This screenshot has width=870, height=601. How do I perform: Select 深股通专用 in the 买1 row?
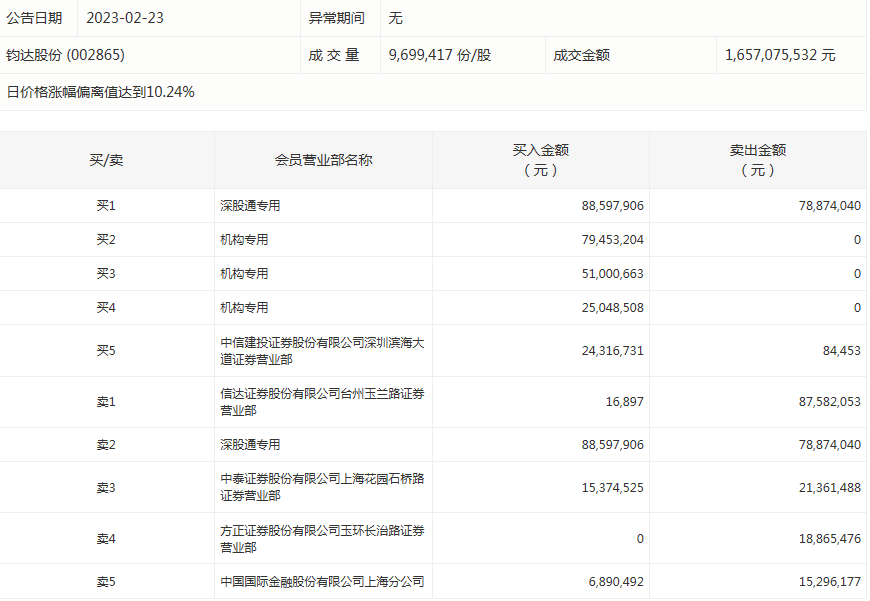tap(250, 206)
